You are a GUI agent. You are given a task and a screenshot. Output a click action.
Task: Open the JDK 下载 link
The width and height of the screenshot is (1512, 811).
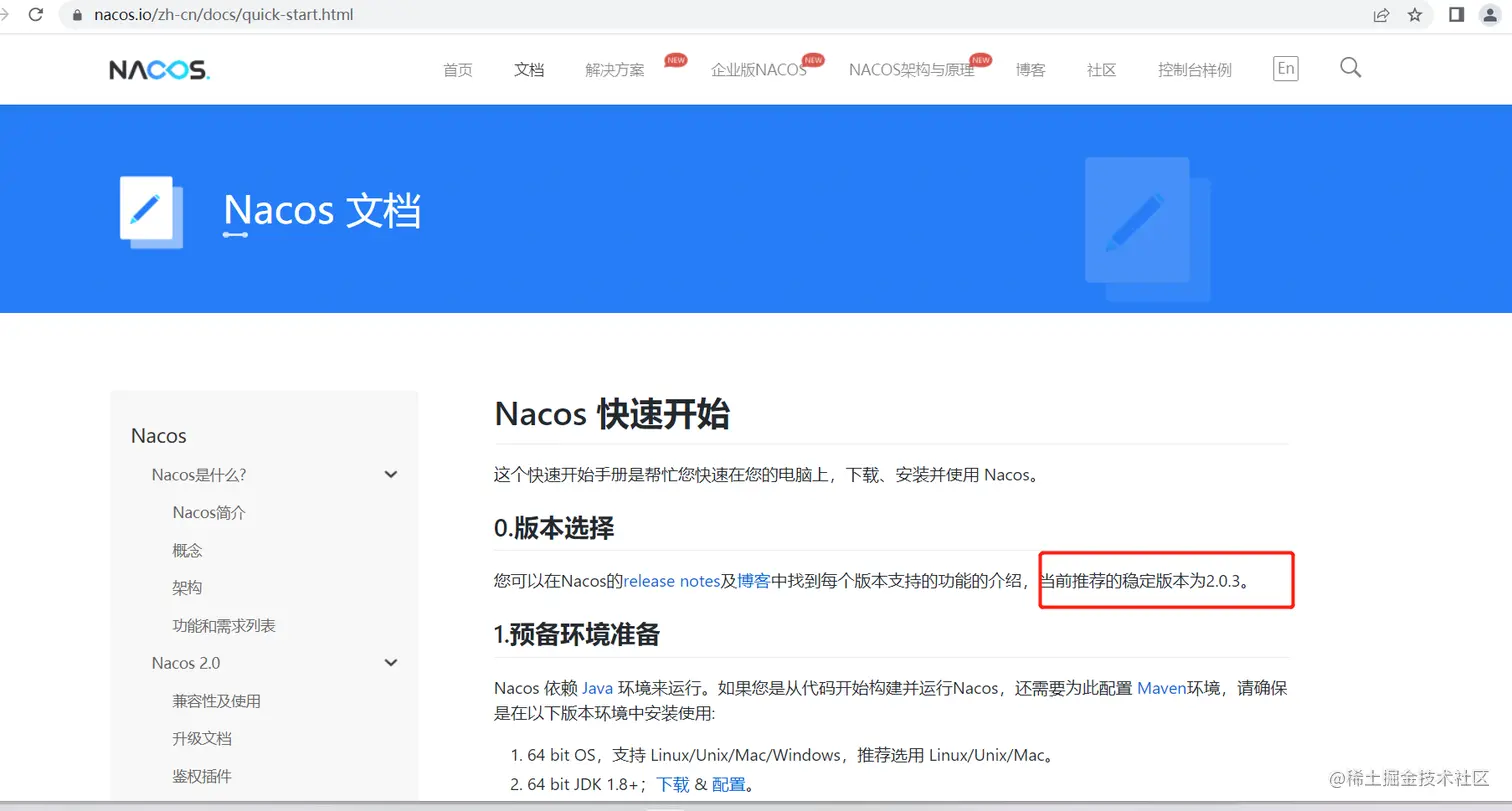coord(673,785)
